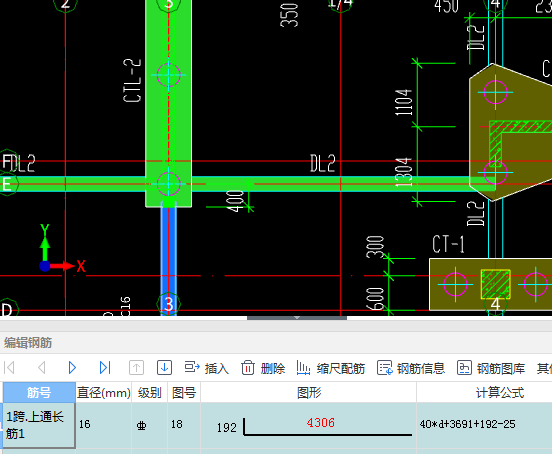
Task: Jump to last rebar record
Action: (105, 368)
